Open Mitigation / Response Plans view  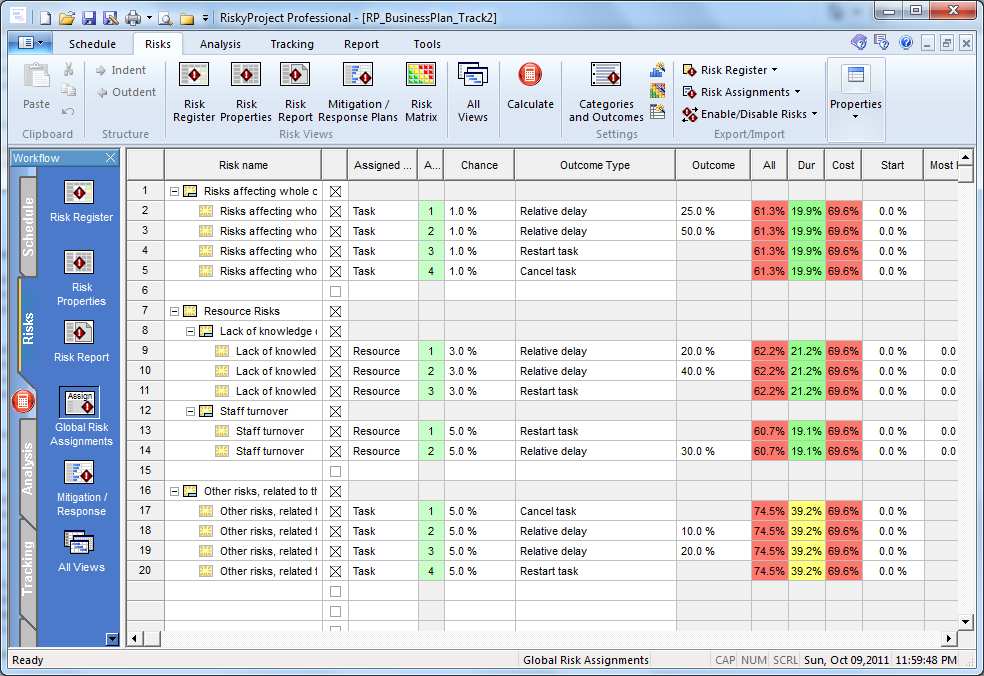point(358,88)
